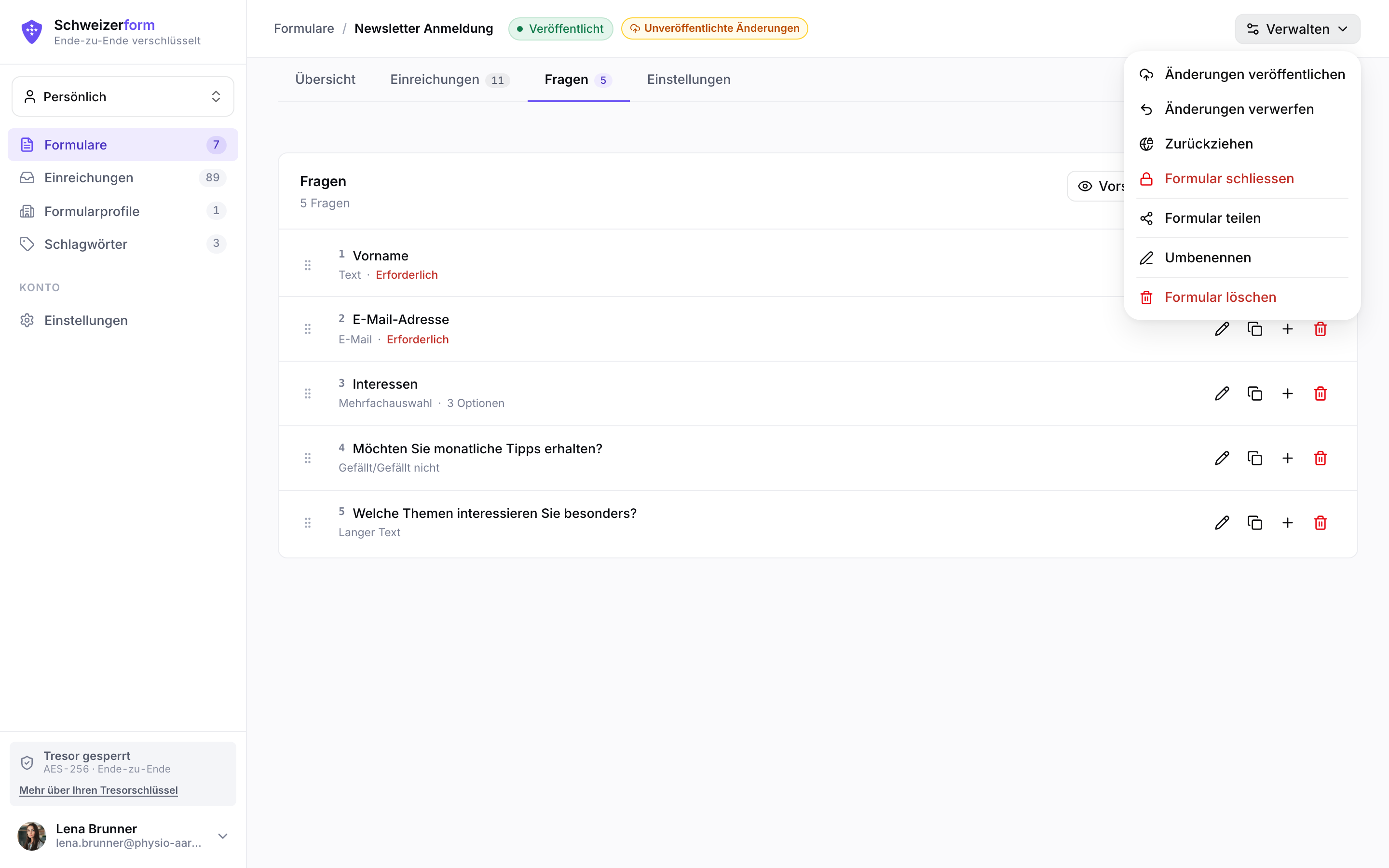The width and height of the screenshot is (1389, 868).
Task: Click the Veröffentlicht status badge
Action: (x=560, y=29)
